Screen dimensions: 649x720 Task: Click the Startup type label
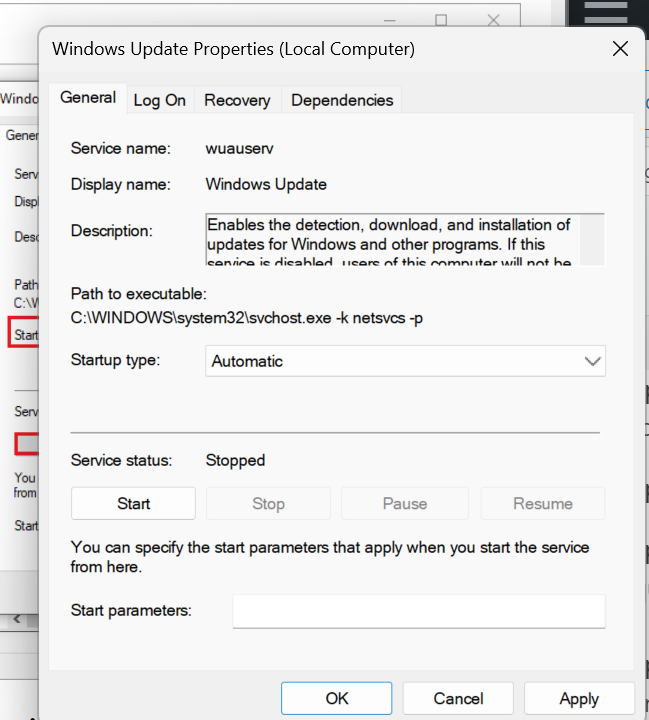115,360
